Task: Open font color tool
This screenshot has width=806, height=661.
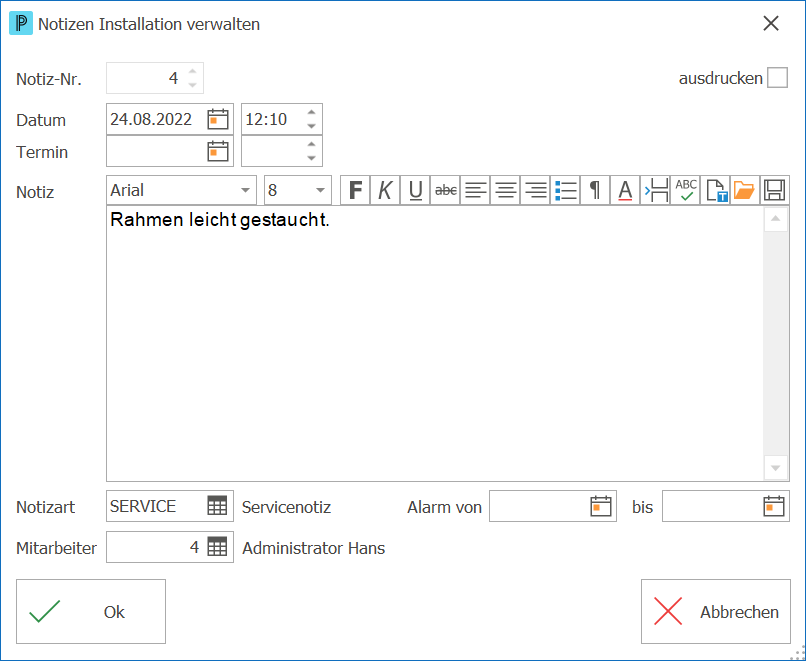Action: (x=625, y=190)
